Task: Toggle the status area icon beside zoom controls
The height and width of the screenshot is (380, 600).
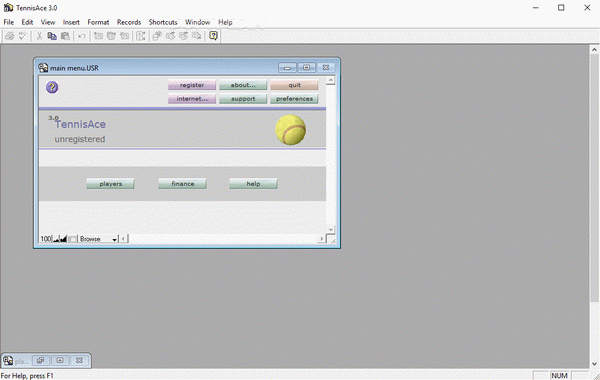Action: pos(73,239)
